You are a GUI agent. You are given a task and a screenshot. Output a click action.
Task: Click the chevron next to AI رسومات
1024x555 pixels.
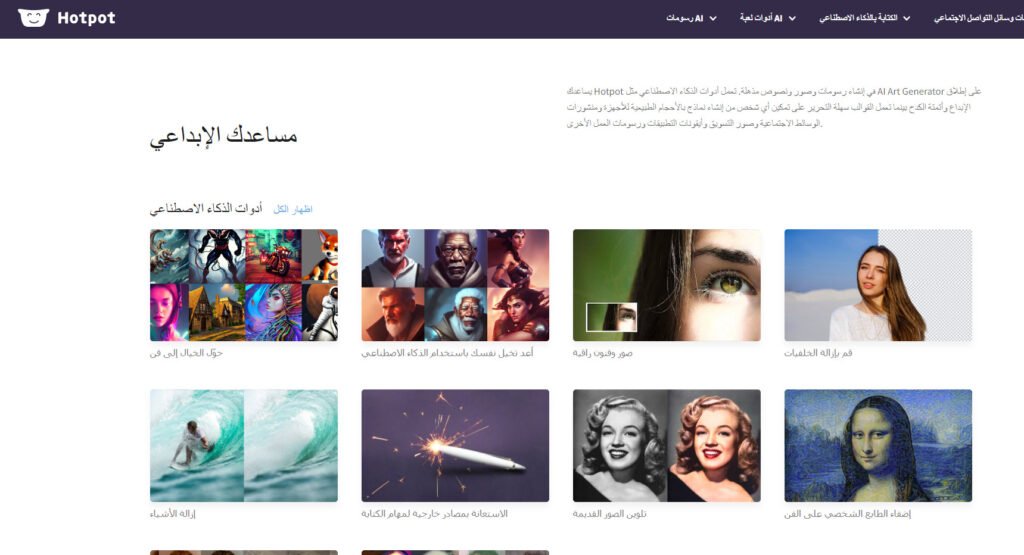click(713, 18)
